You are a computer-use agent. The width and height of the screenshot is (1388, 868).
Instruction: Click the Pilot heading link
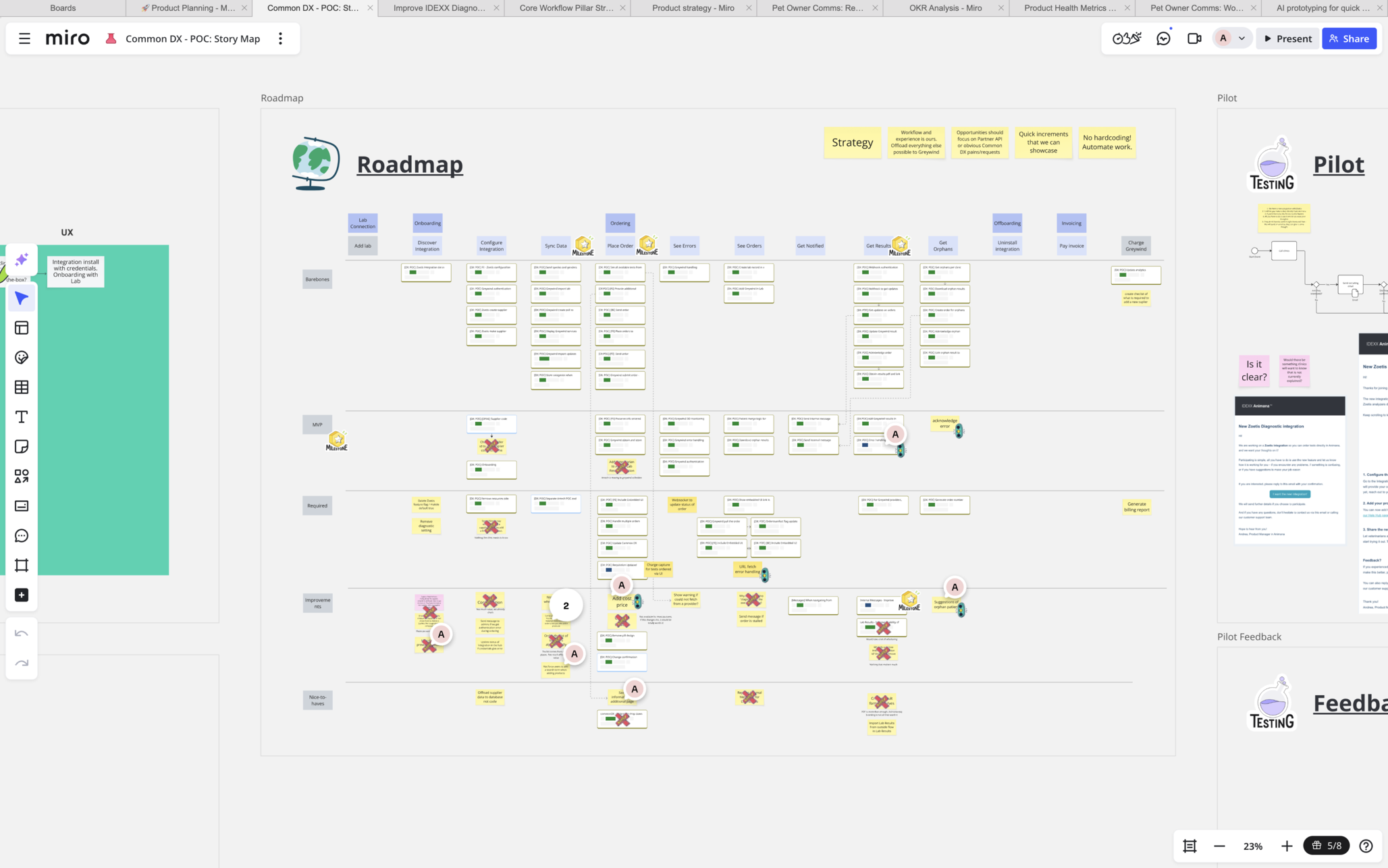click(1339, 164)
